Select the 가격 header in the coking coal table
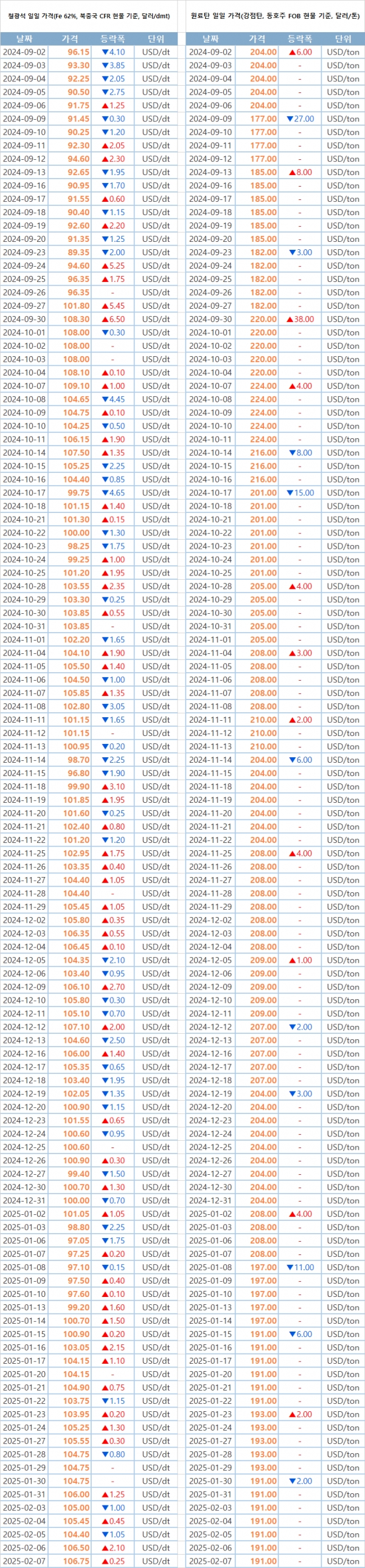 tap(257, 39)
